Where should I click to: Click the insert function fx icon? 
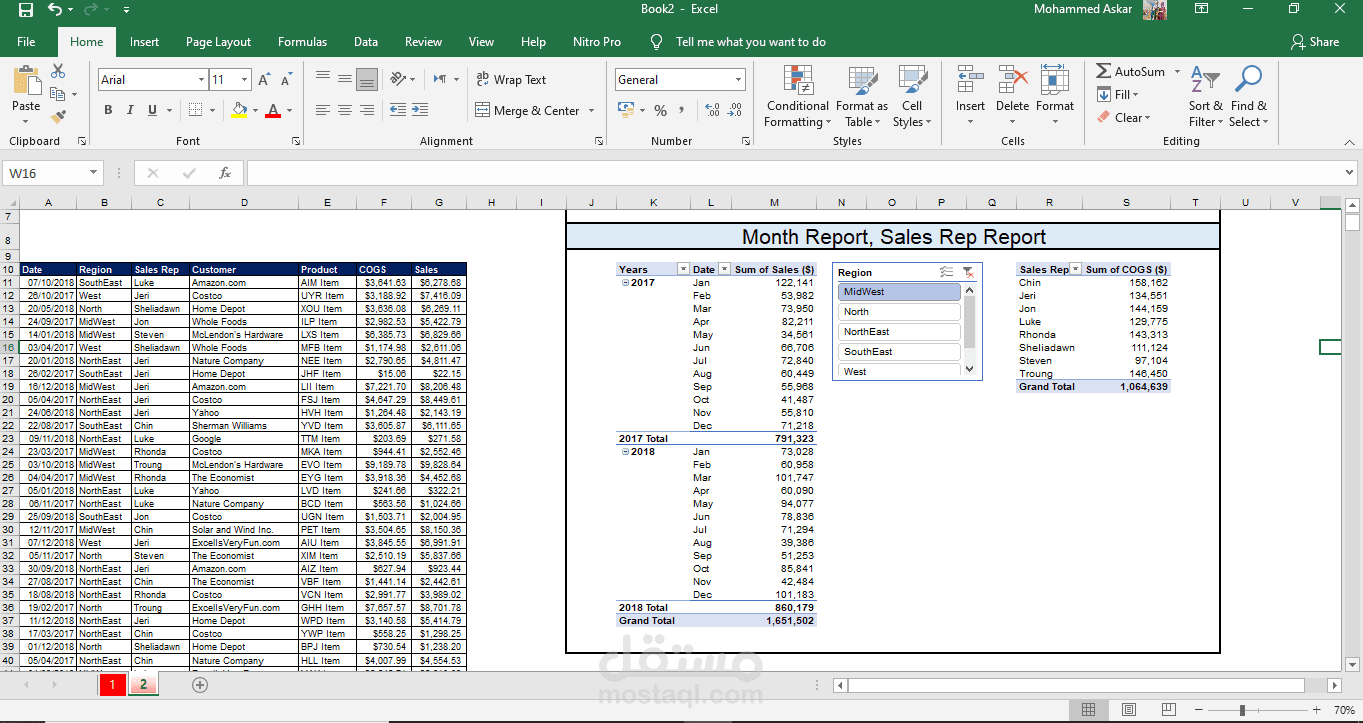point(225,173)
